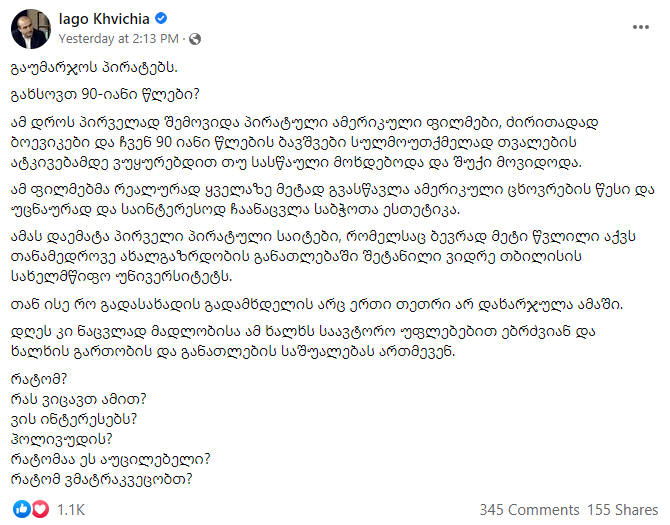Open Iago Khvichia's profile picture
This screenshot has width=670, height=525.
coord(31,29)
